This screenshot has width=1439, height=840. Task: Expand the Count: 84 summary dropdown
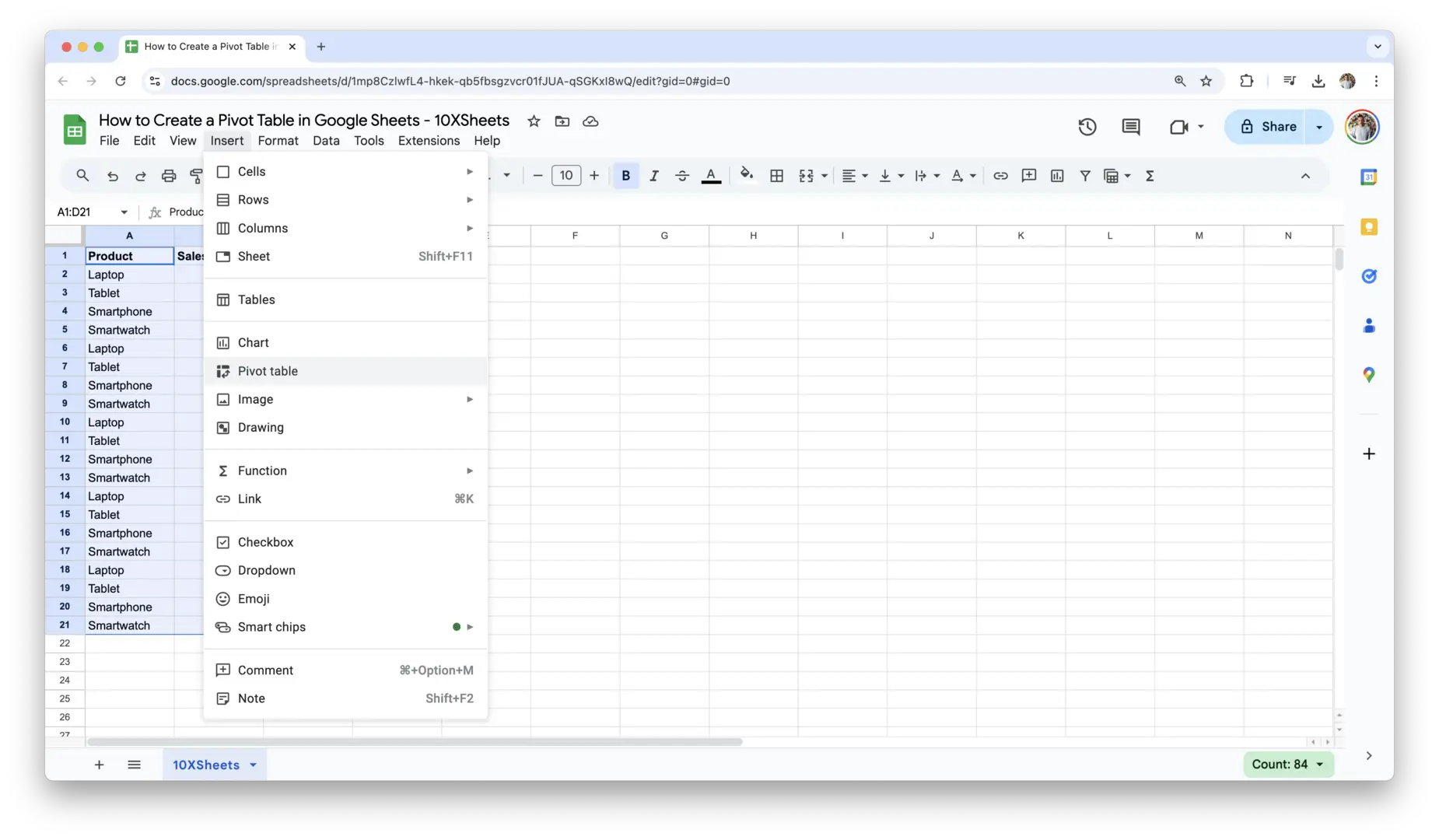pyautogui.click(x=1319, y=765)
